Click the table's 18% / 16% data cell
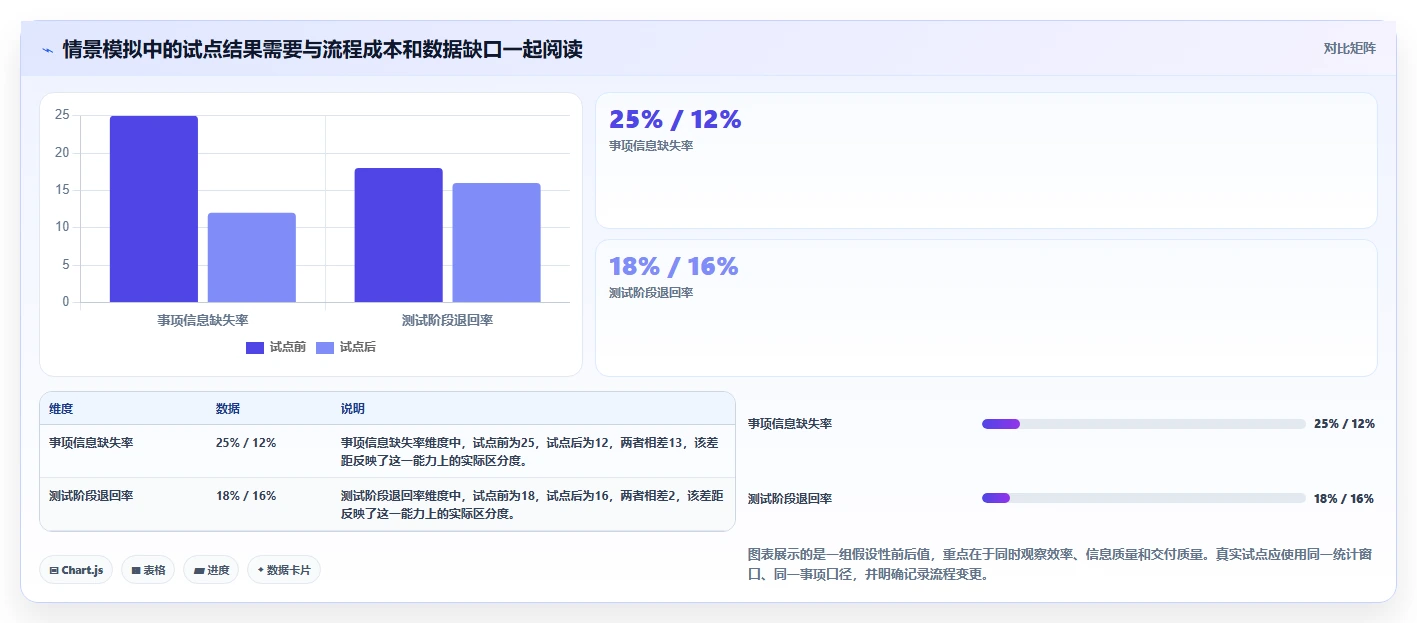 tap(246, 495)
